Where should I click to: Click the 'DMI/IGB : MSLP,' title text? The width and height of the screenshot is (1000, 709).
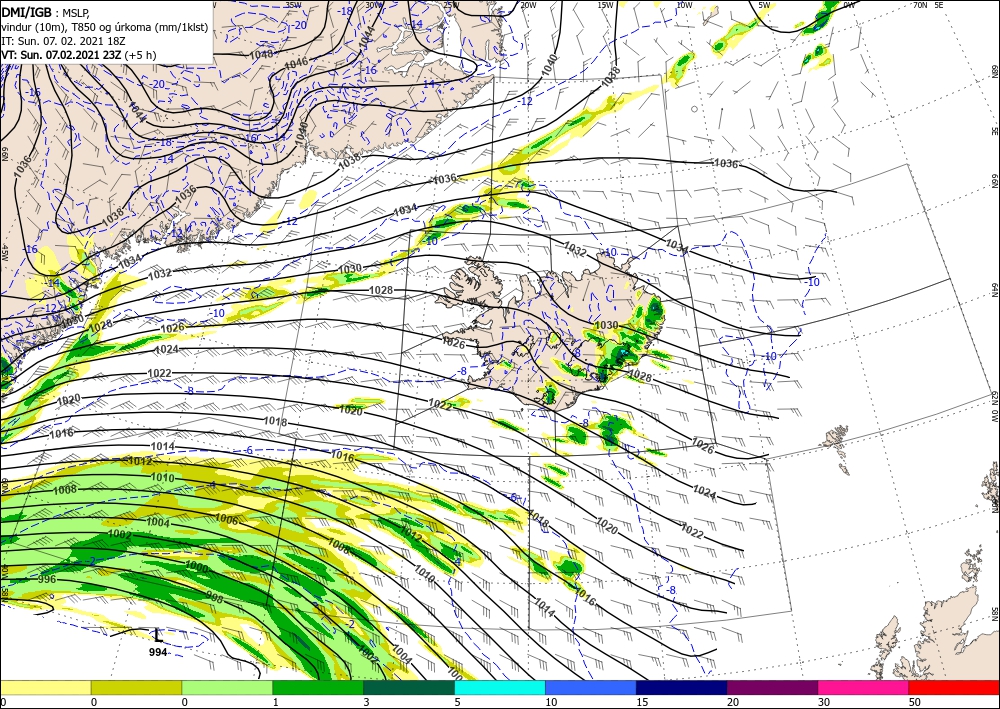click(x=46, y=11)
